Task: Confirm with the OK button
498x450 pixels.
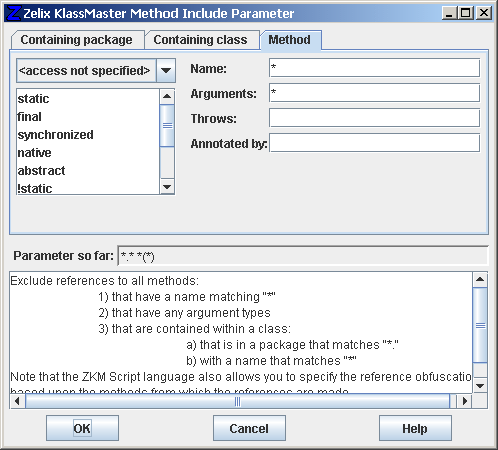Action: point(82,428)
